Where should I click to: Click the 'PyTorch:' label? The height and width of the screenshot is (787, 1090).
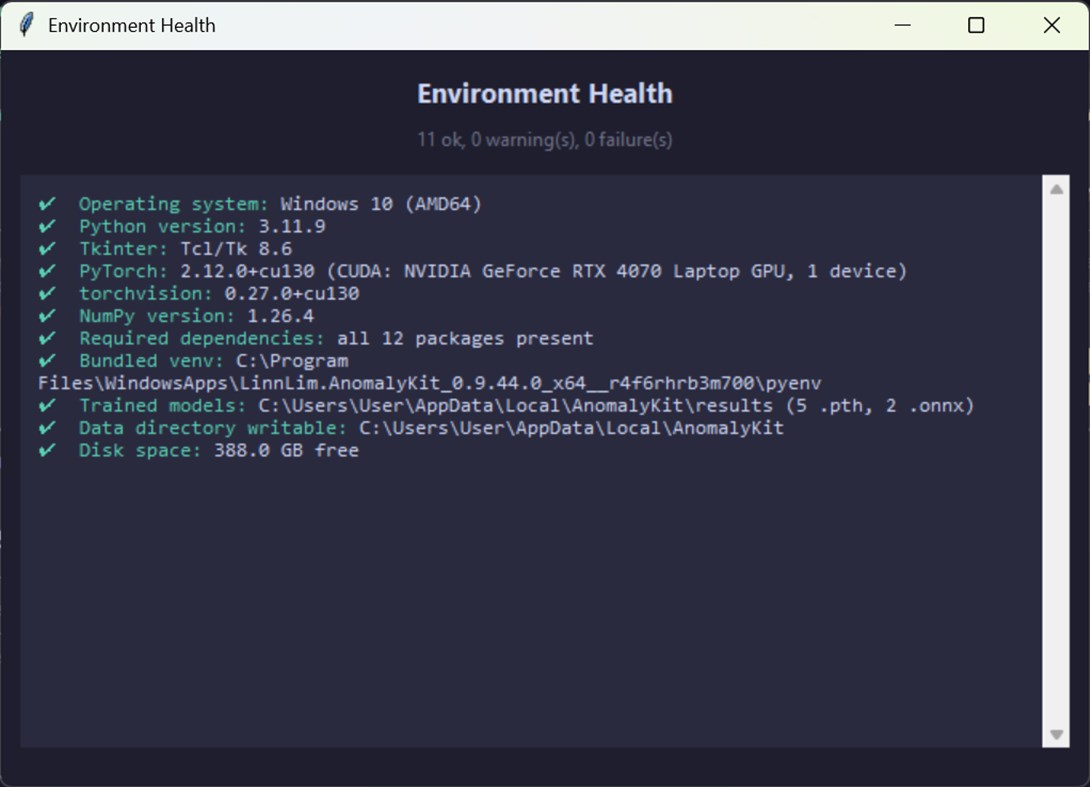[x=123, y=270]
